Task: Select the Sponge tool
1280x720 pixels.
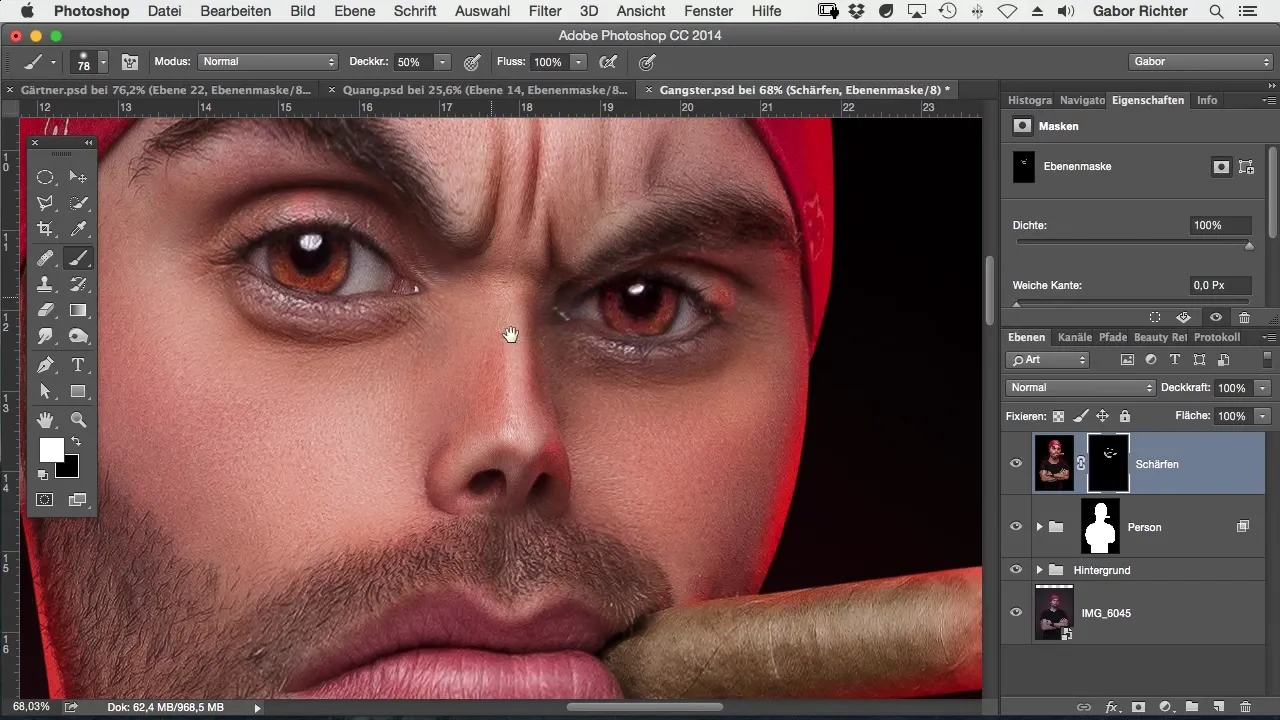Action: tap(78, 337)
